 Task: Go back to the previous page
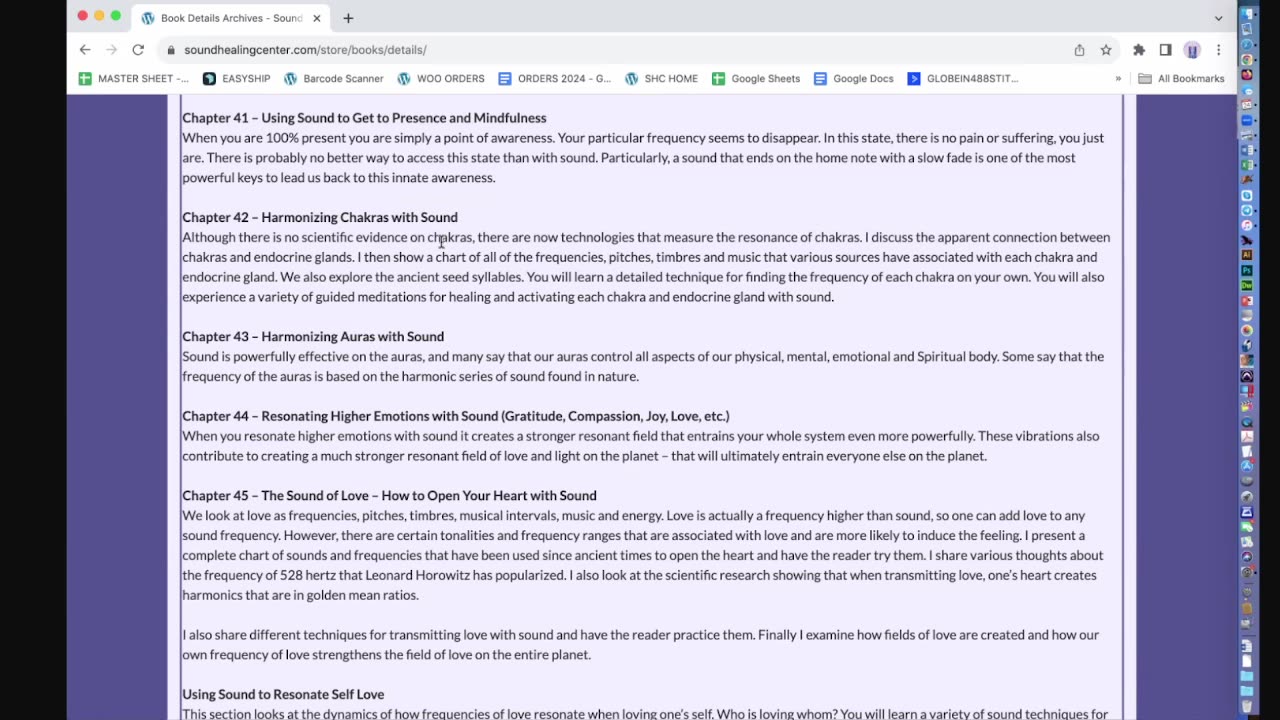click(x=85, y=50)
